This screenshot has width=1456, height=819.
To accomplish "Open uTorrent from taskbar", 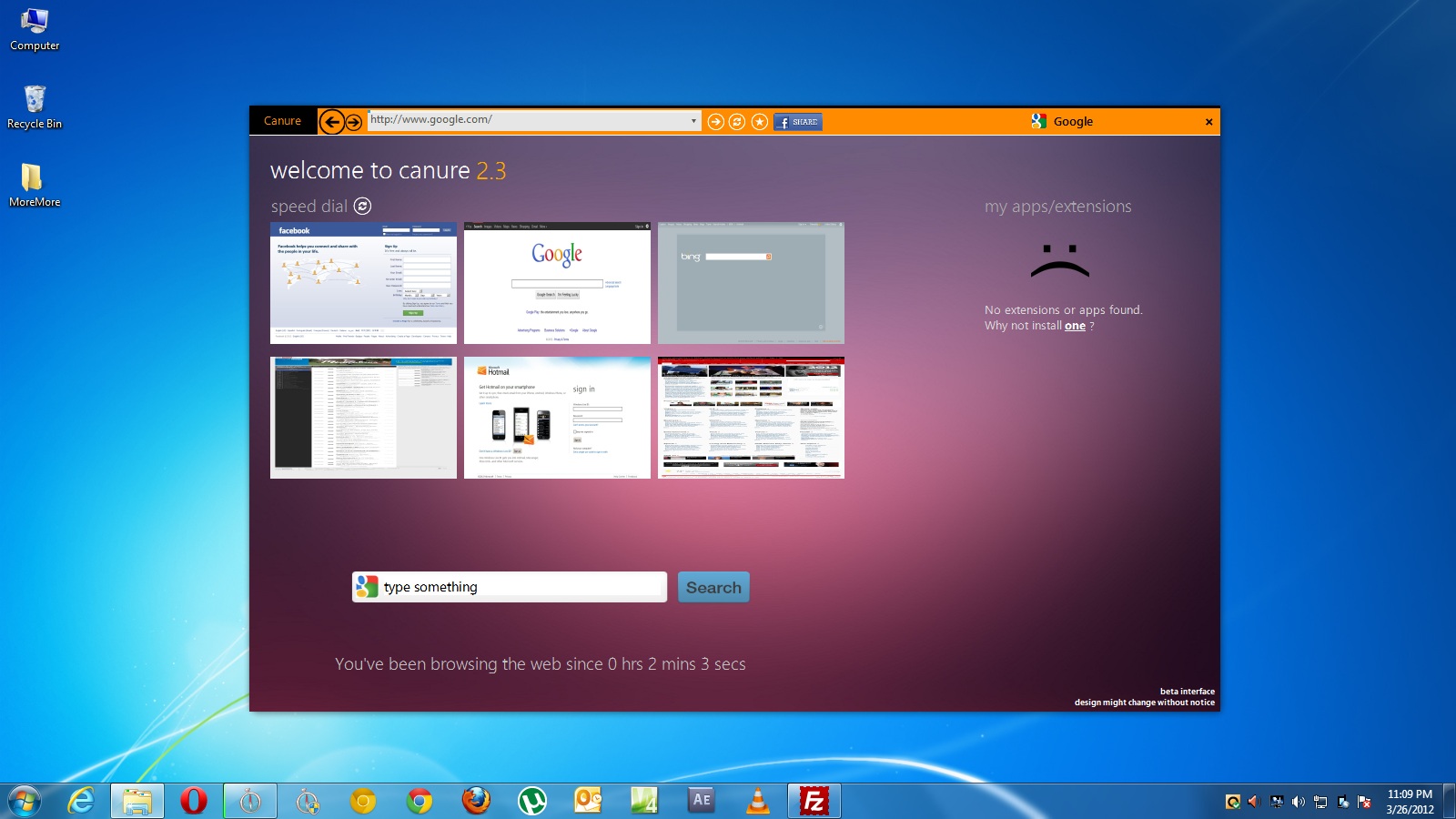I will 532,801.
